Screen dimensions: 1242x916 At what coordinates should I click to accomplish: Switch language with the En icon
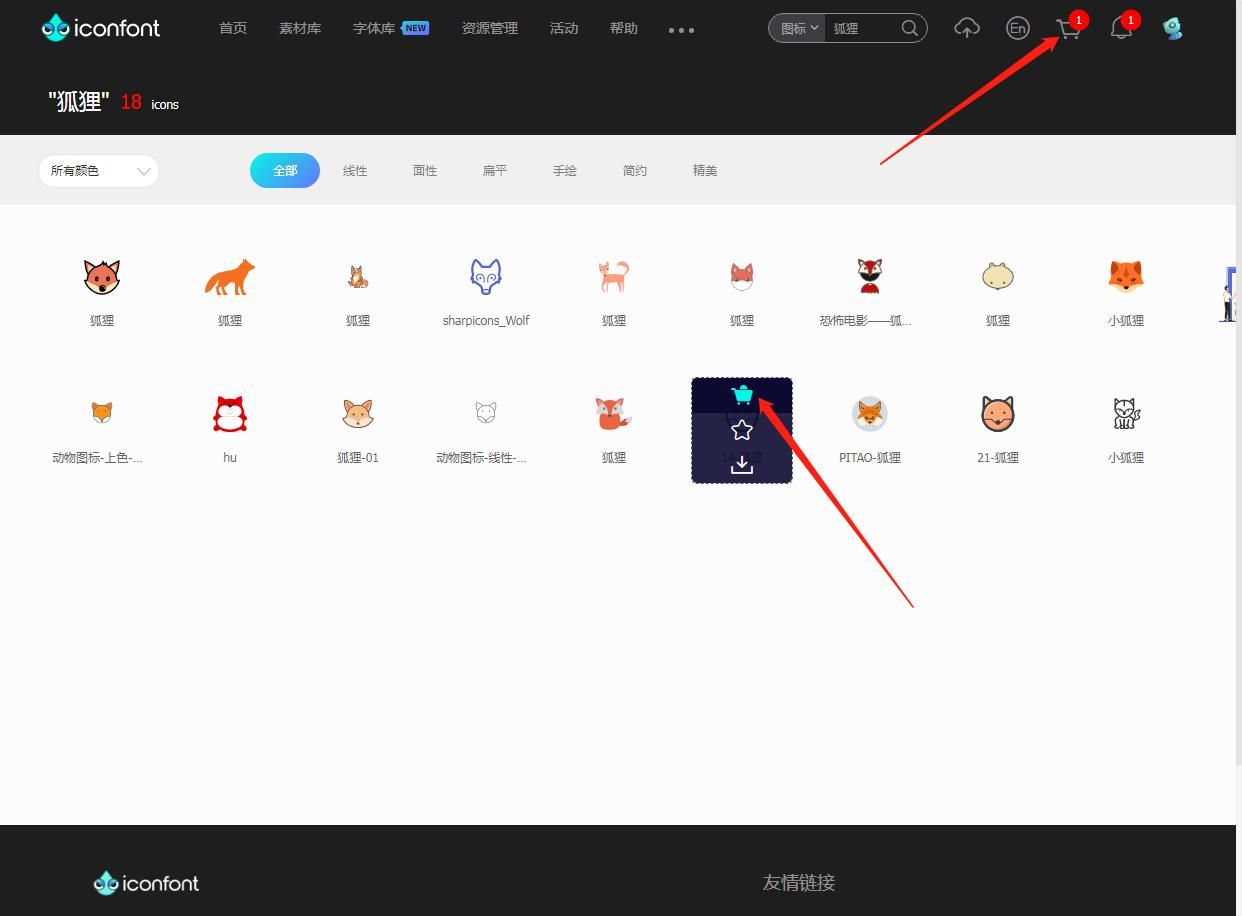tap(1017, 28)
